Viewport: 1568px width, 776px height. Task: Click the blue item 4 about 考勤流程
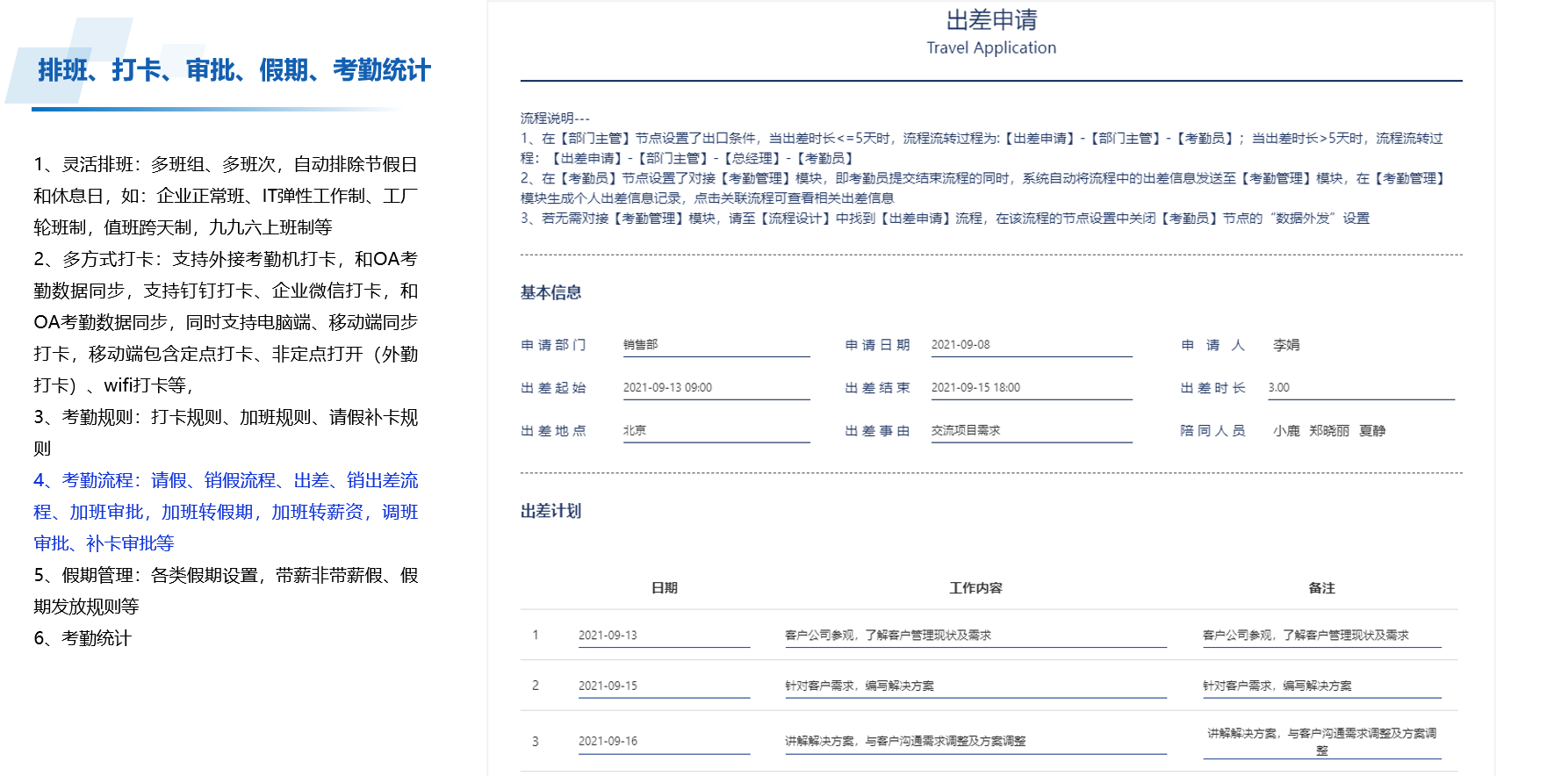(x=226, y=512)
